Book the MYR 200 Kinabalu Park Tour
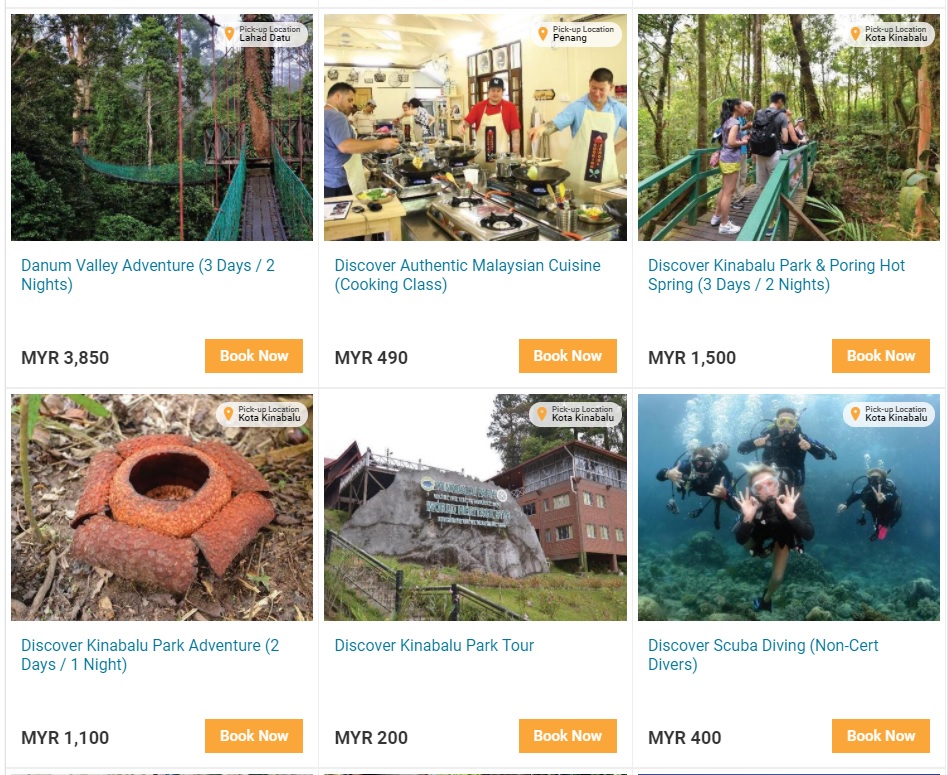 [568, 736]
